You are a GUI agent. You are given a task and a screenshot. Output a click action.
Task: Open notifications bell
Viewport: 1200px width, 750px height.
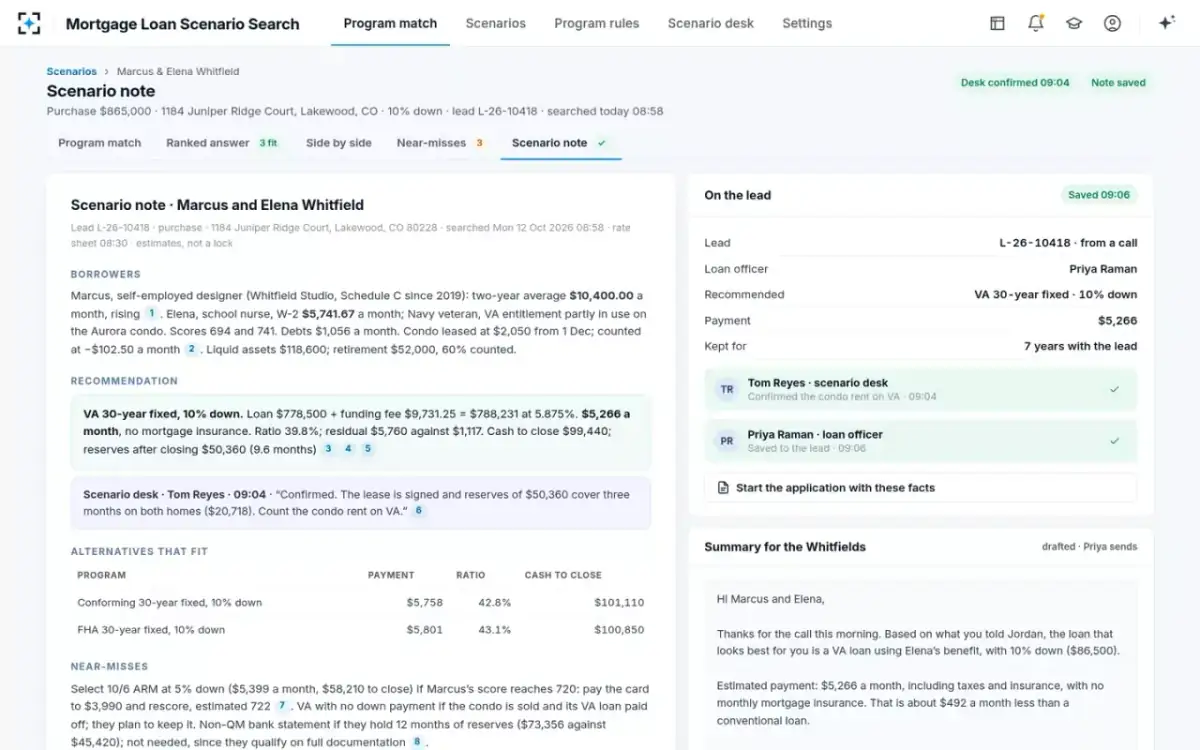[1036, 23]
